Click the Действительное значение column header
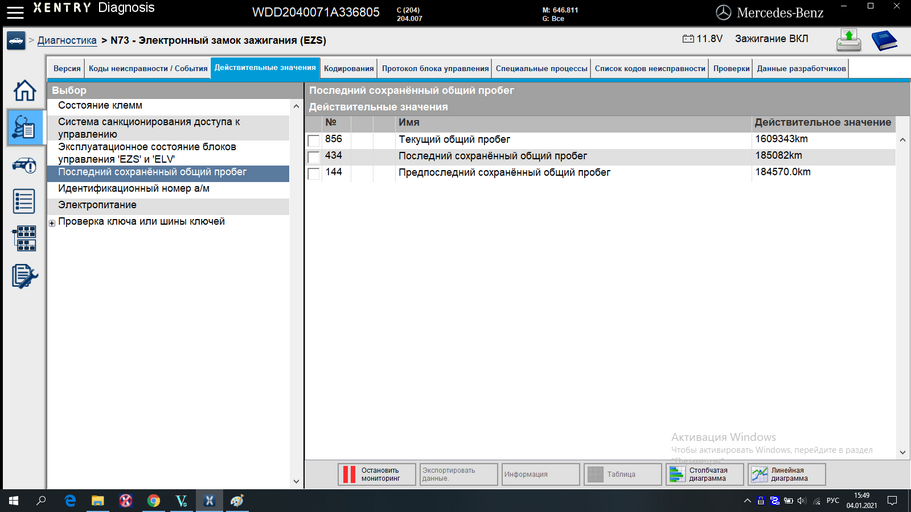 coord(823,123)
